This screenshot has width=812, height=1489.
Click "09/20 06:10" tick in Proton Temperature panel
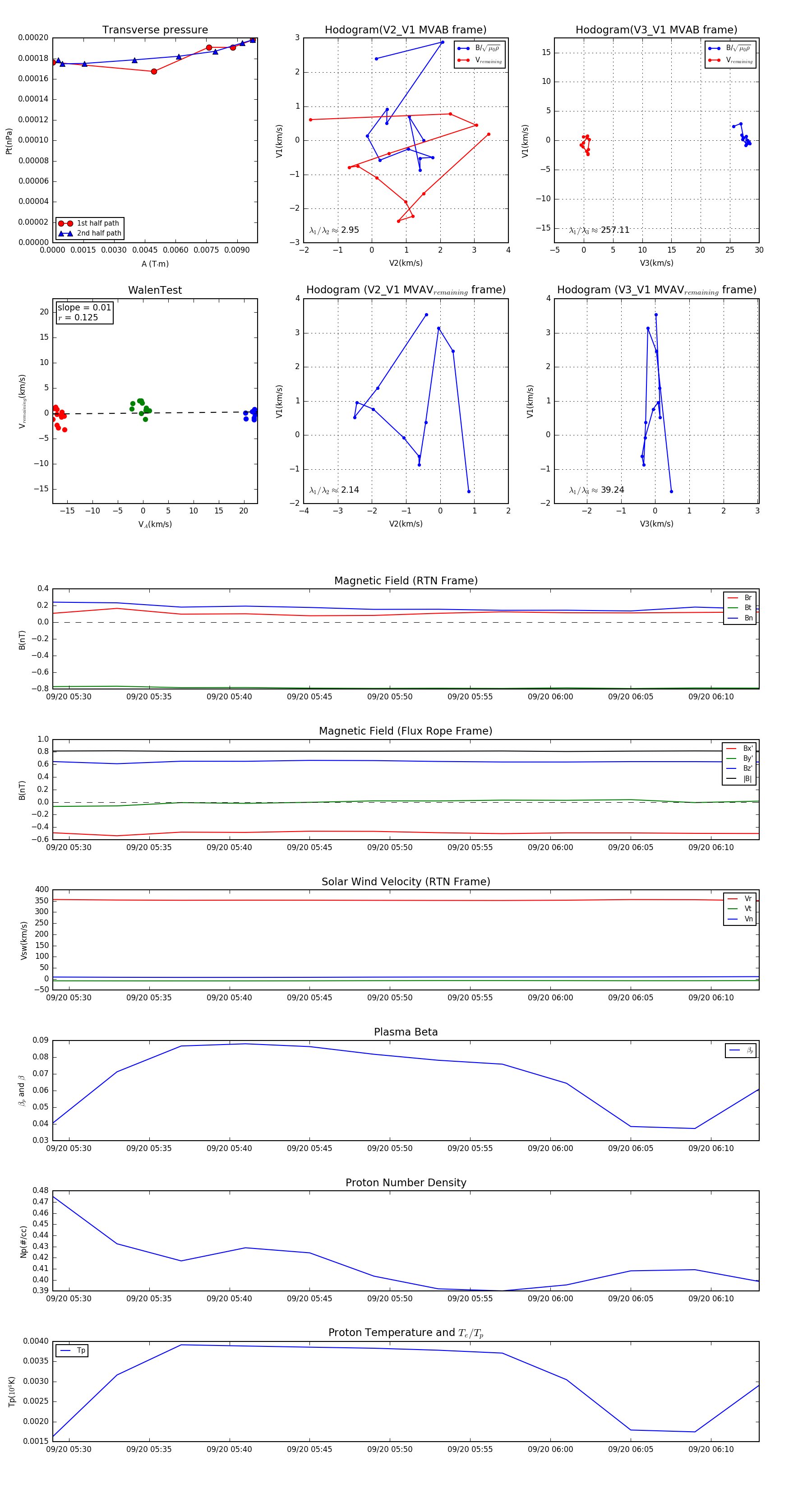(711, 1449)
